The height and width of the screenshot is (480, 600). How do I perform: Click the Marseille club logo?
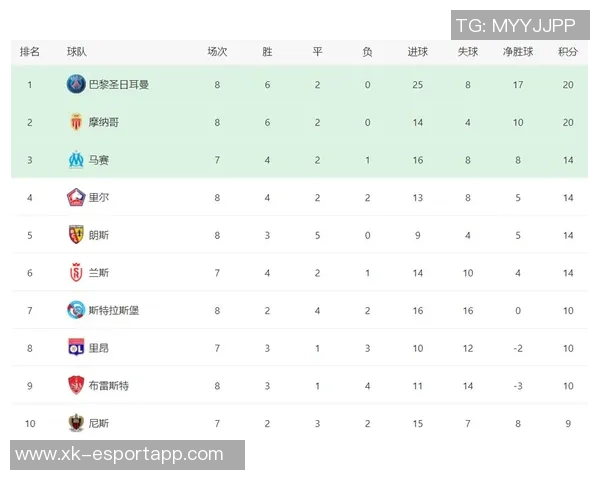77,160
